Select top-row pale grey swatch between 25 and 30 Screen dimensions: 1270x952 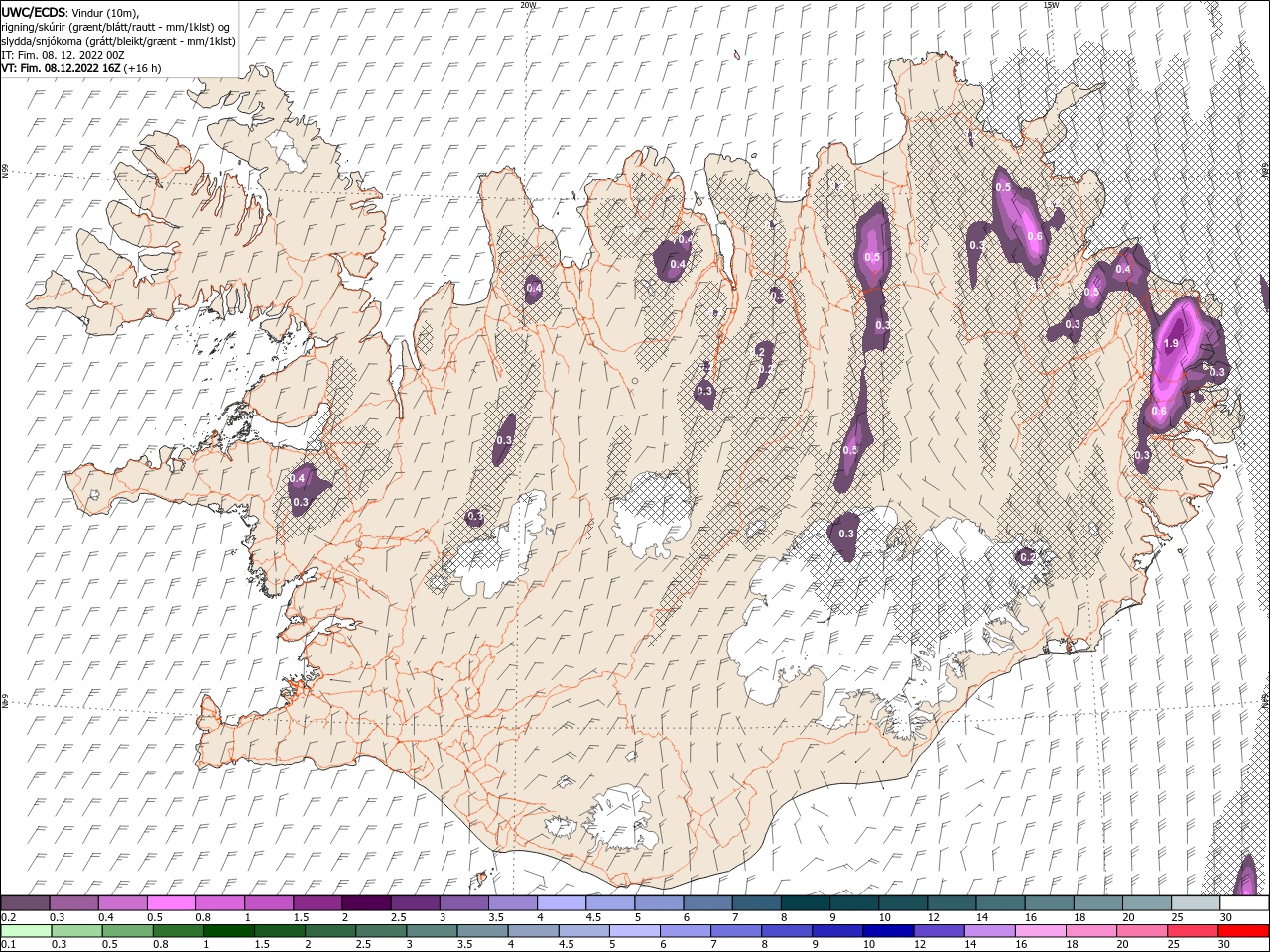click(1196, 903)
